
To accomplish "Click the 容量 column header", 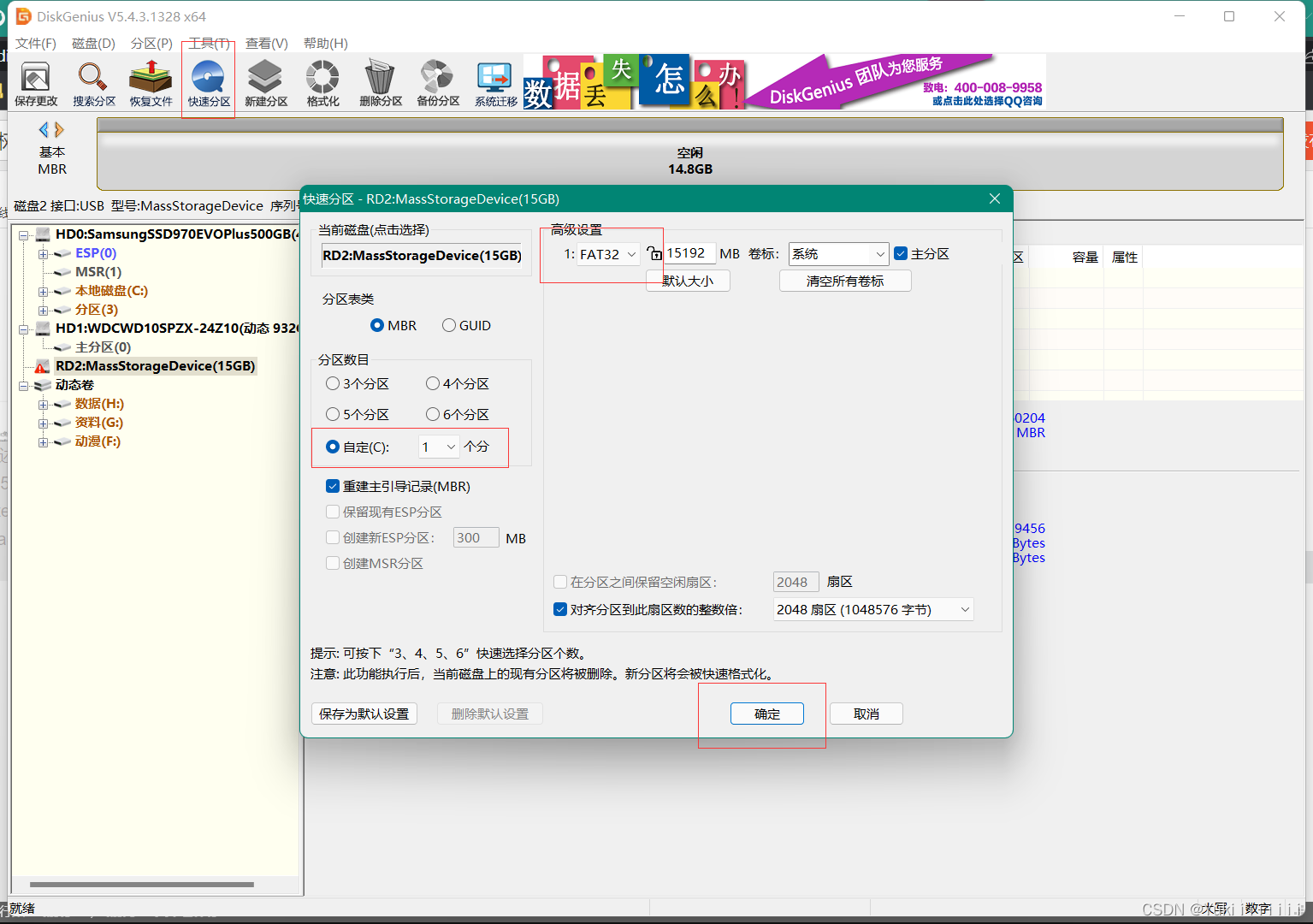I will 1085,258.
